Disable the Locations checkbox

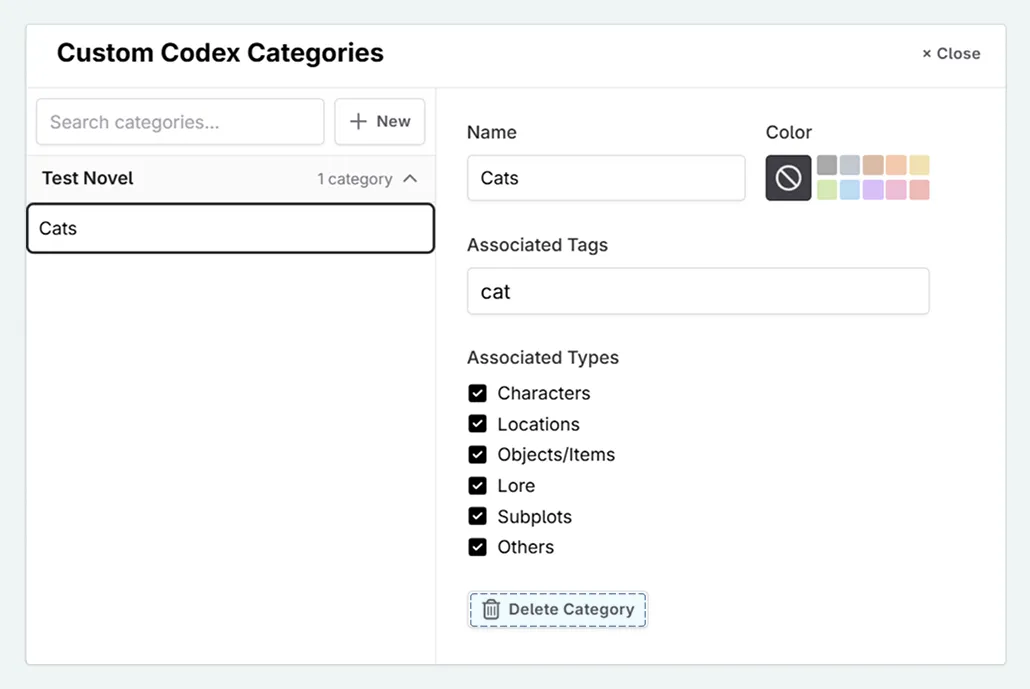click(477, 424)
